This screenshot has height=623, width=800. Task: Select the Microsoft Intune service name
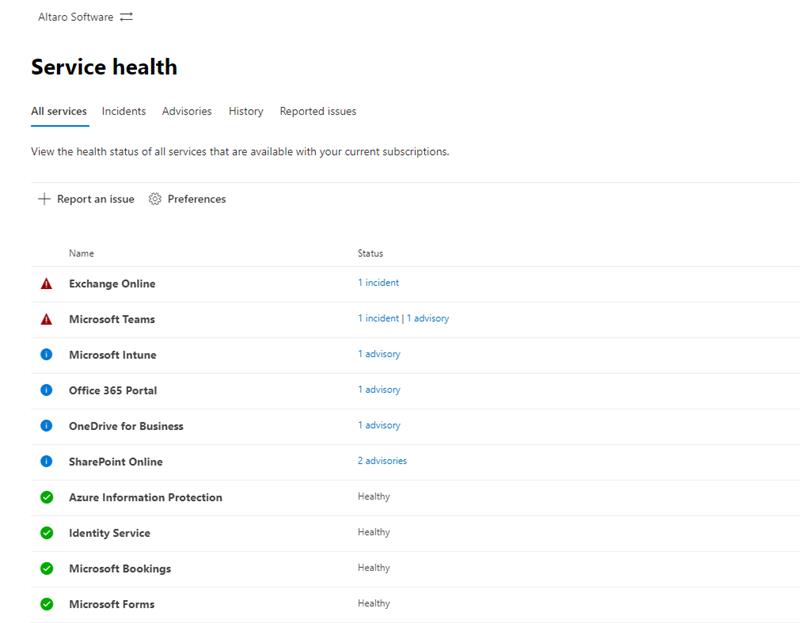[x=113, y=355]
